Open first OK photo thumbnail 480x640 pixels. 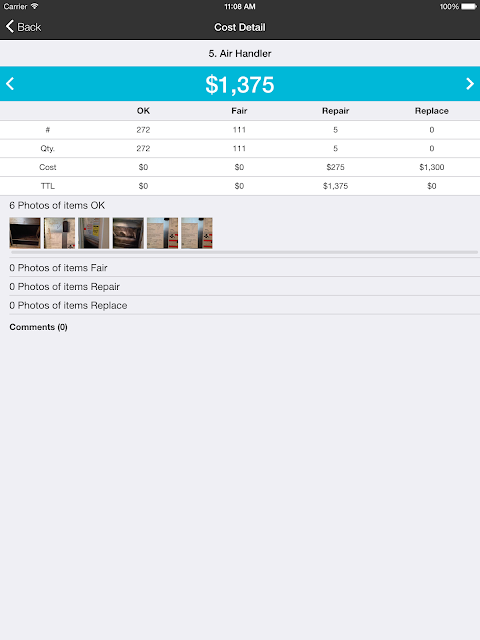(25, 233)
